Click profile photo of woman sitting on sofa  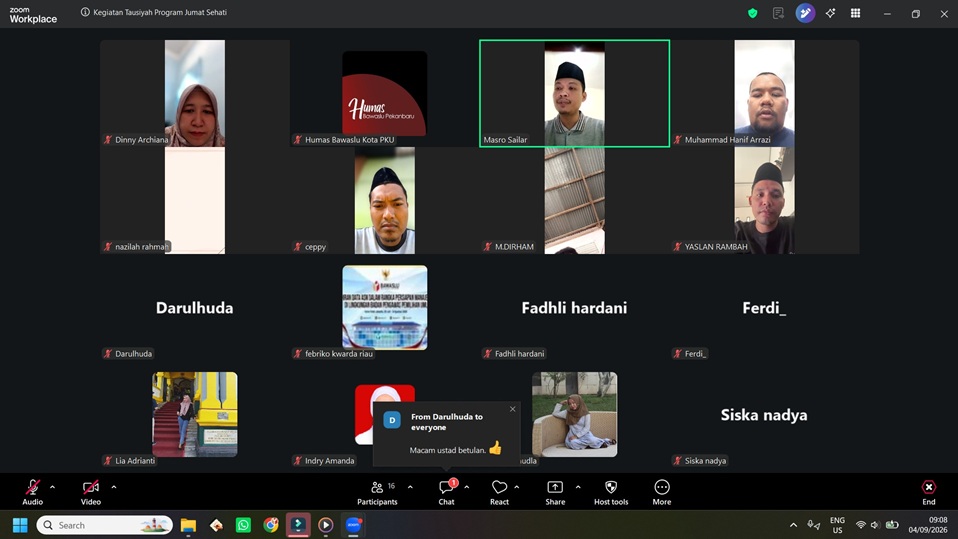pyautogui.click(x=574, y=414)
